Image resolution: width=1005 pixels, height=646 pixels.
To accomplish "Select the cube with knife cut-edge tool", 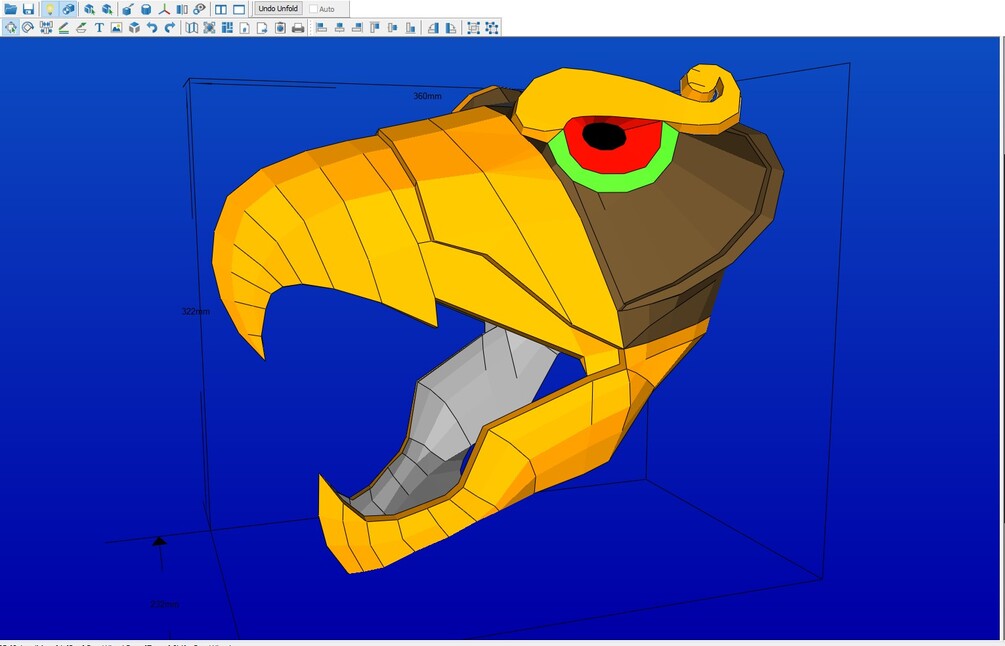I will pyautogui.click(x=128, y=9).
